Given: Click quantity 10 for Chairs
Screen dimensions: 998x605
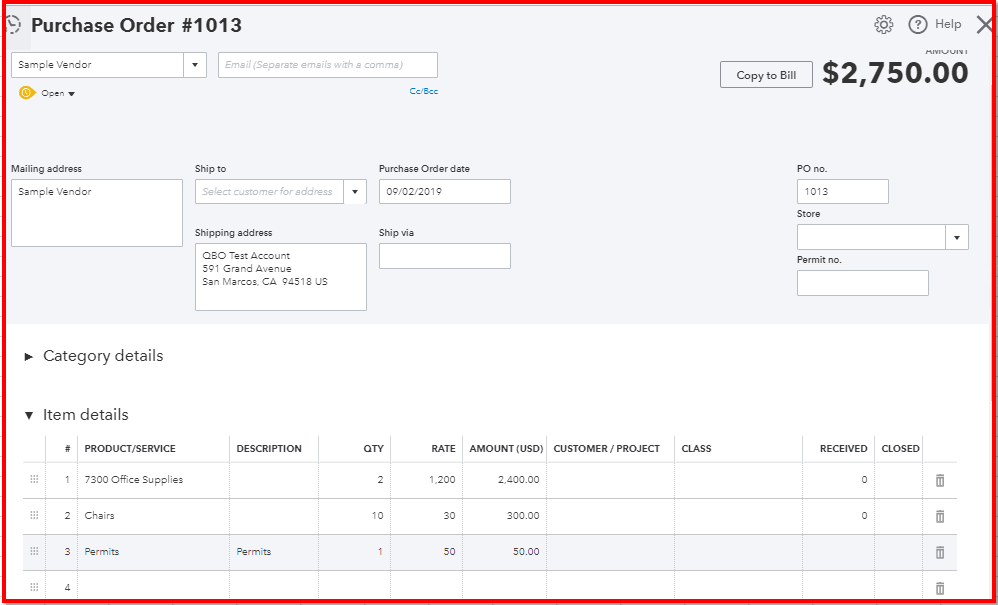Looking at the screenshot, I should click(x=355, y=515).
